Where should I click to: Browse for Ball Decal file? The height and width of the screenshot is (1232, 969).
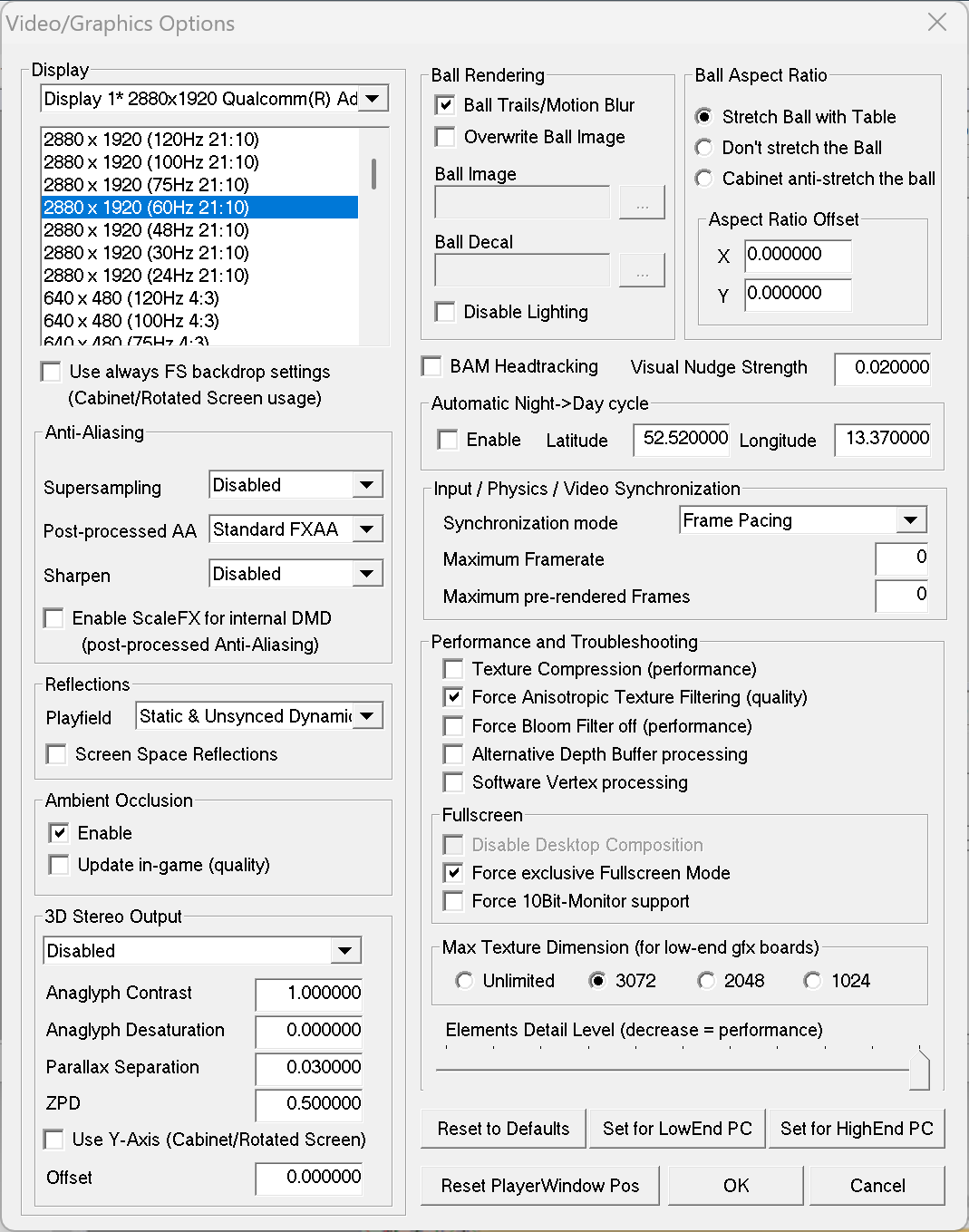click(x=642, y=270)
